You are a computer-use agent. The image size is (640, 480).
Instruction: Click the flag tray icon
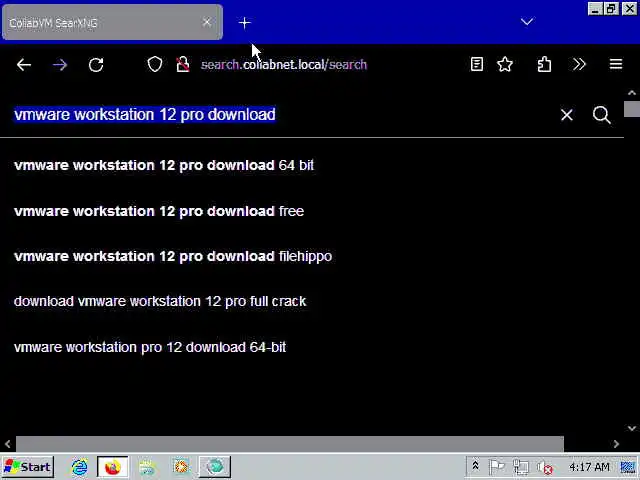[496, 467]
